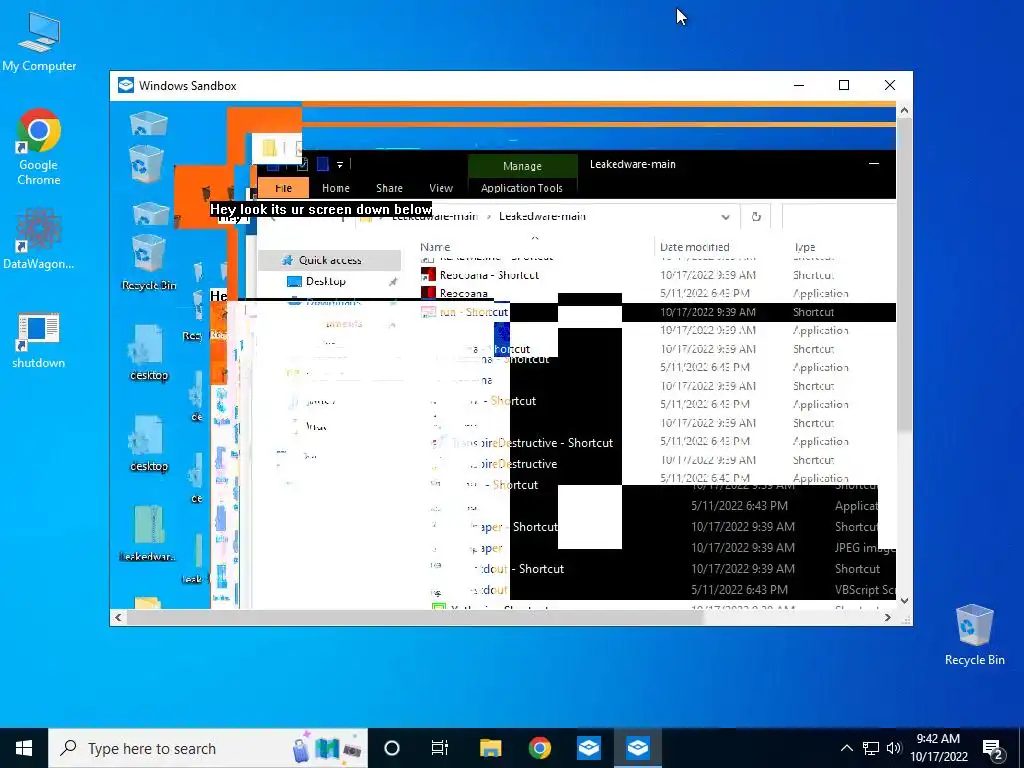Click sandbox horizontal scrollbar left arrow
Viewport: 1024px width, 768px height.
[118, 617]
